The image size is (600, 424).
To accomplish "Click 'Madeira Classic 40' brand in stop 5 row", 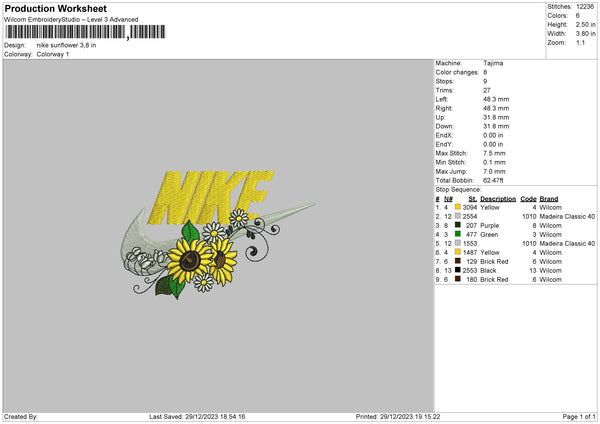I will click(567, 243).
